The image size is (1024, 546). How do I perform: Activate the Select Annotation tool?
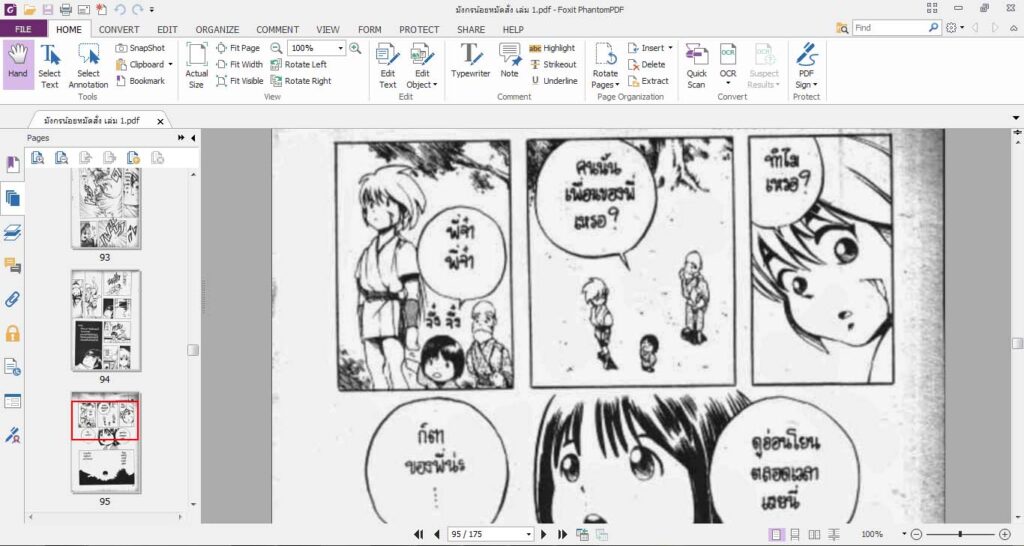tap(88, 66)
